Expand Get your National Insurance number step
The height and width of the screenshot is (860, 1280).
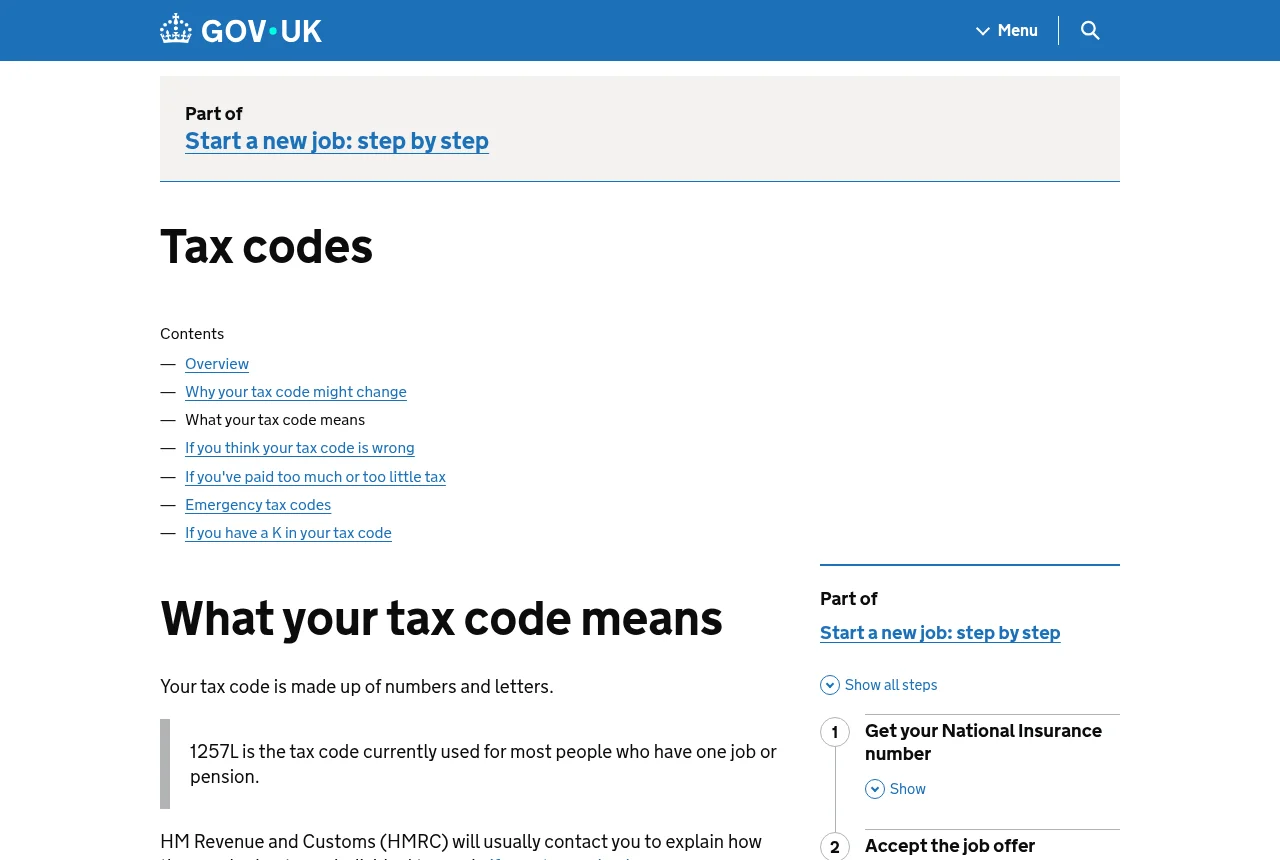click(x=983, y=742)
